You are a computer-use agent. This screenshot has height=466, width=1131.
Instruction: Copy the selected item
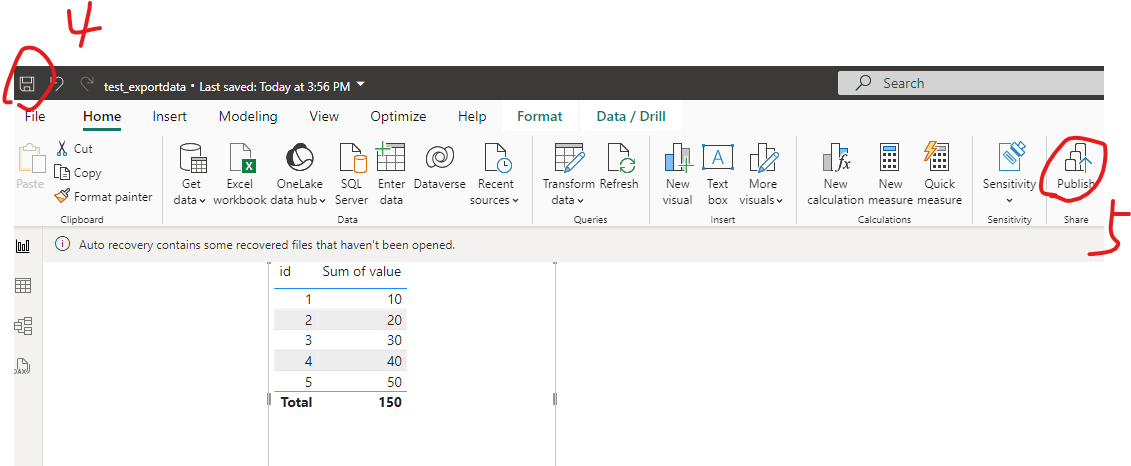pos(78,172)
